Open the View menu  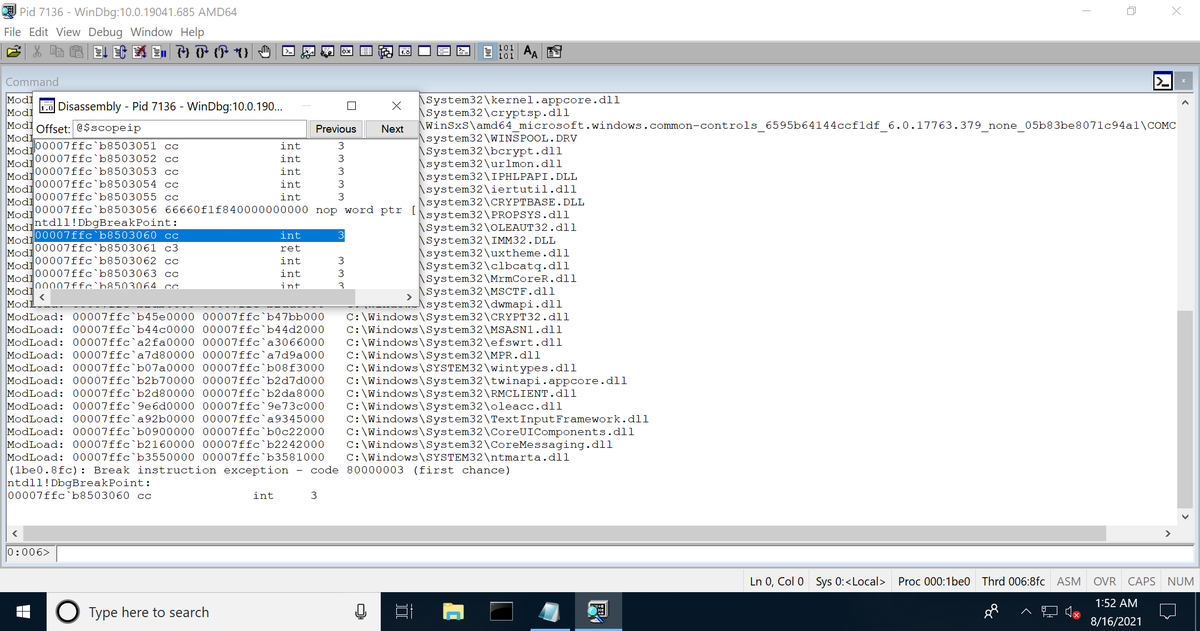click(x=67, y=31)
